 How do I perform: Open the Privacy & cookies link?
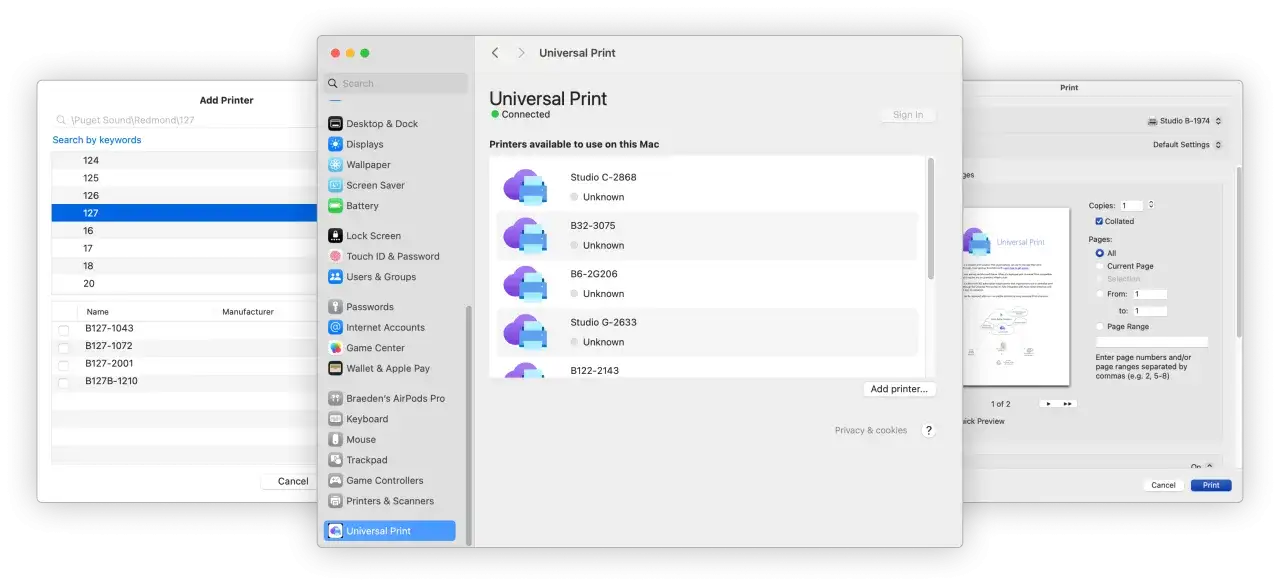tap(870, 430)
